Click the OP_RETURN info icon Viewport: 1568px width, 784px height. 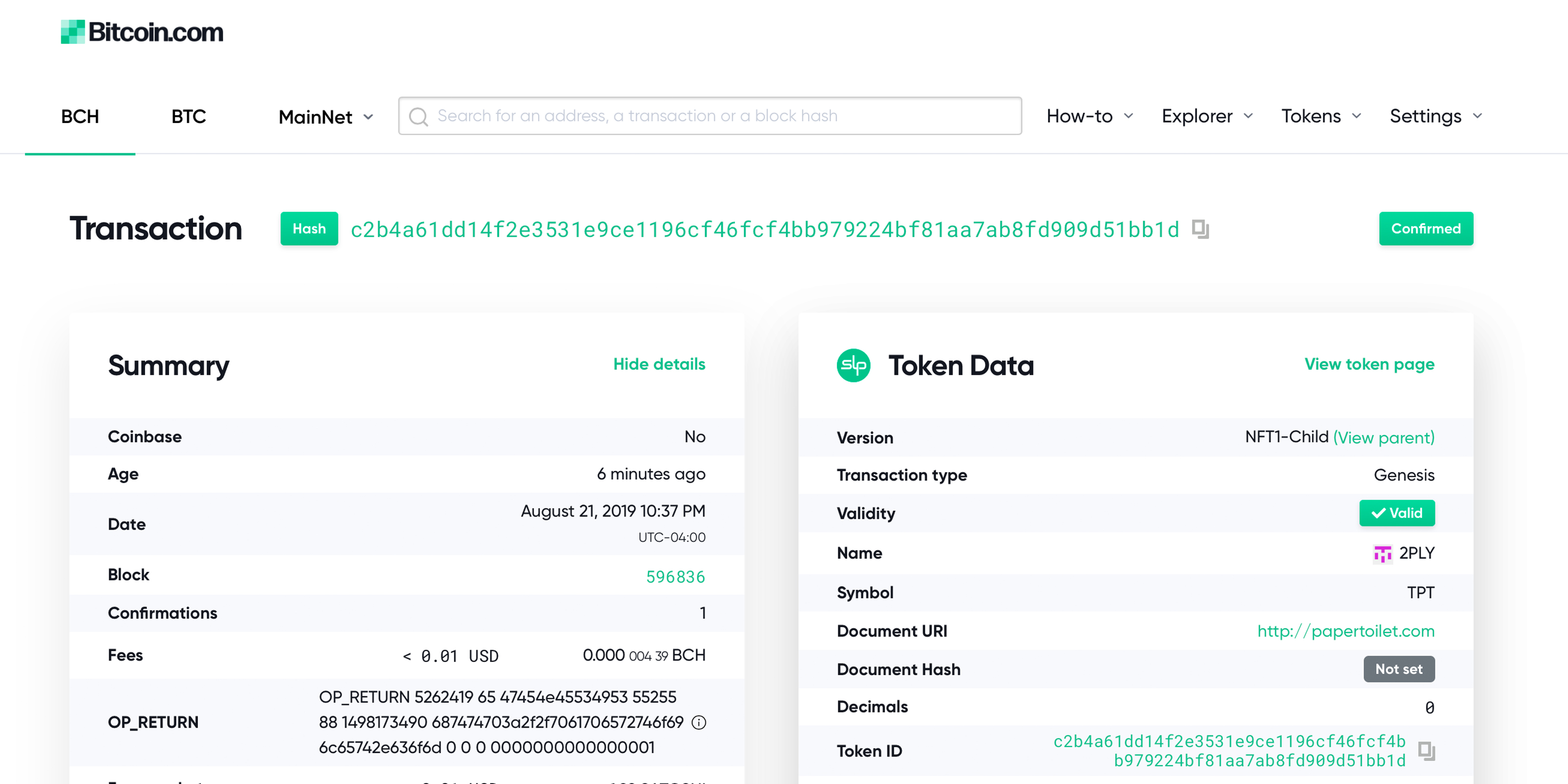(x=699, y=723)
